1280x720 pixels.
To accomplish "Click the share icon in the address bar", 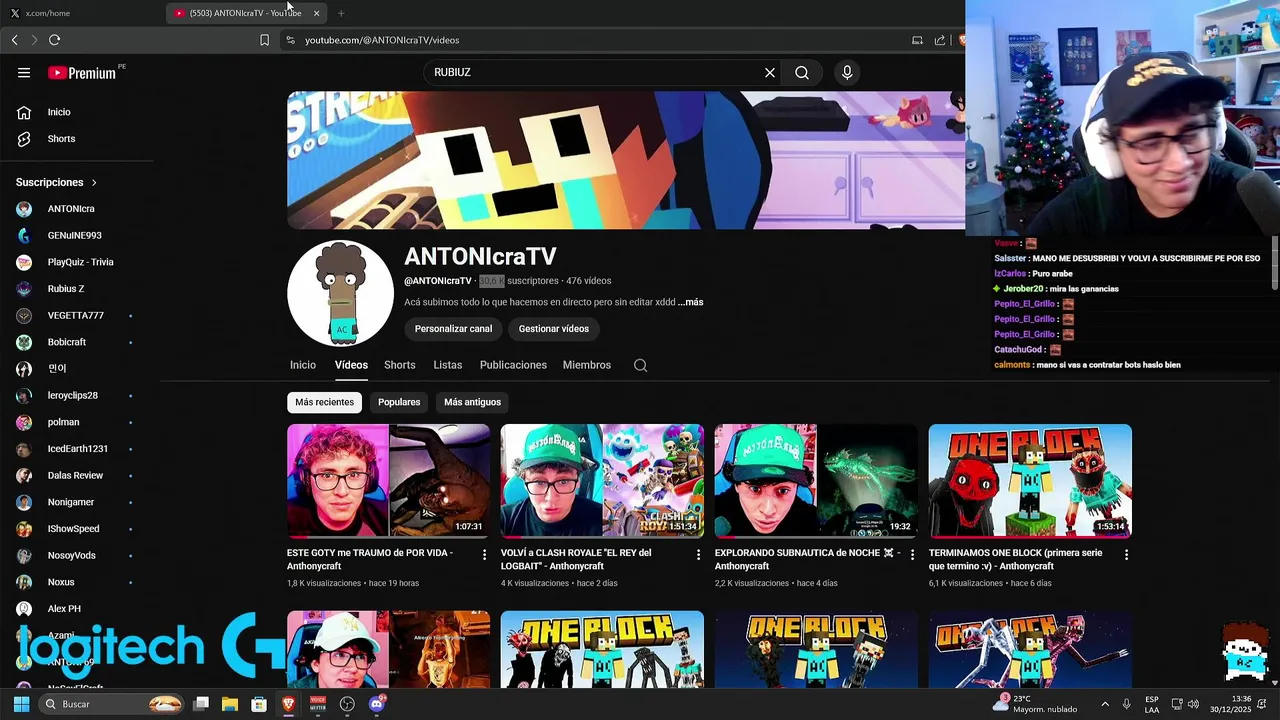I will [940, 40].
